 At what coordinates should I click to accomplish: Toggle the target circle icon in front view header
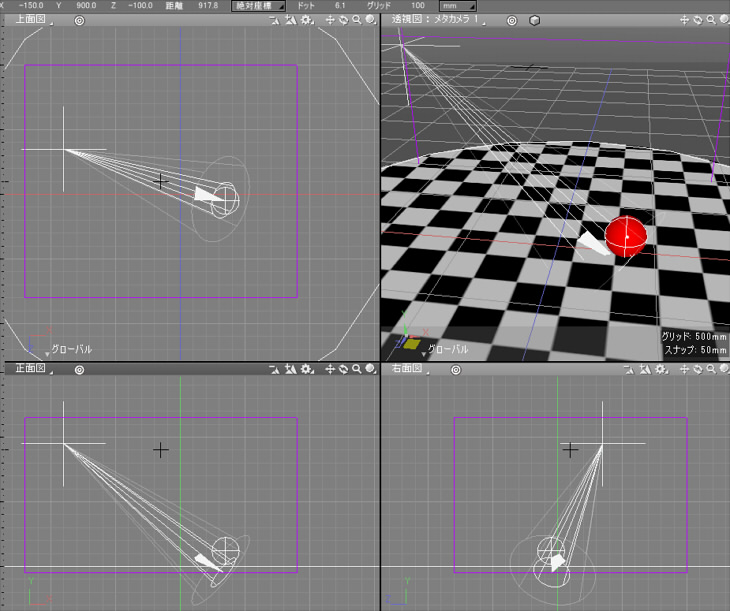click(x=80, y=369)
